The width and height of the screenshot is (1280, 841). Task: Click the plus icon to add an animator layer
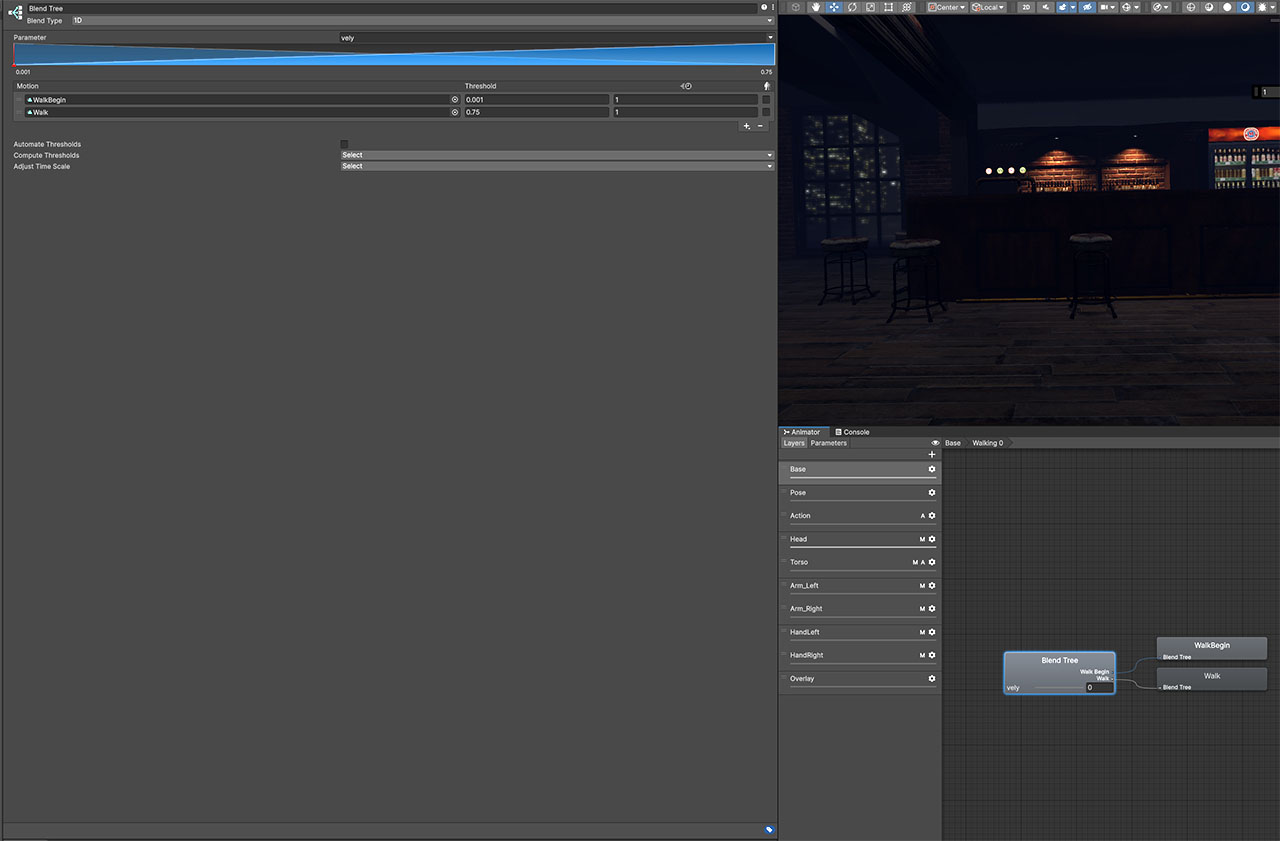(x=931, y=453)
